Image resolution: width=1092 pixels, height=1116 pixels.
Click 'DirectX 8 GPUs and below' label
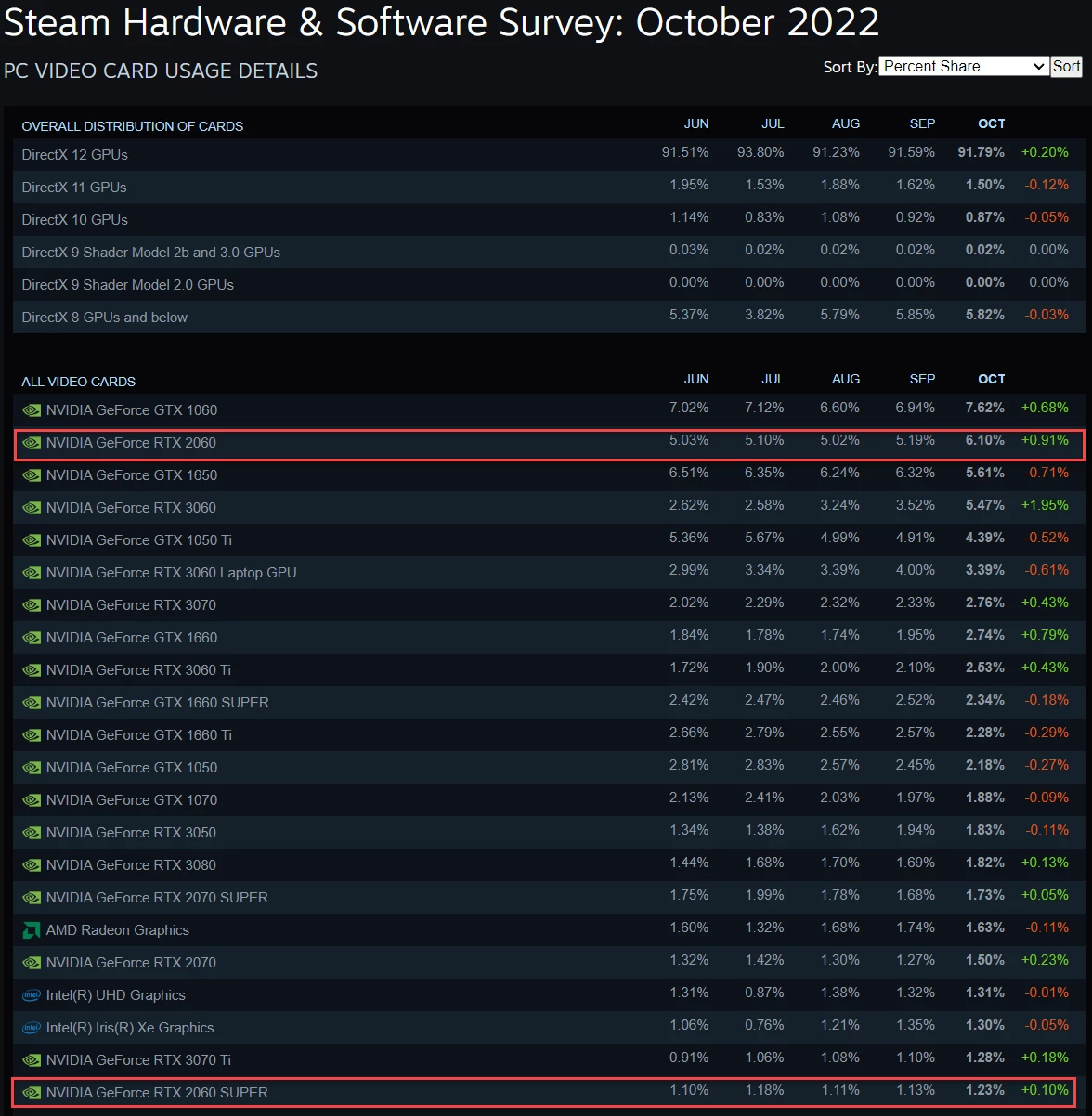105,318
